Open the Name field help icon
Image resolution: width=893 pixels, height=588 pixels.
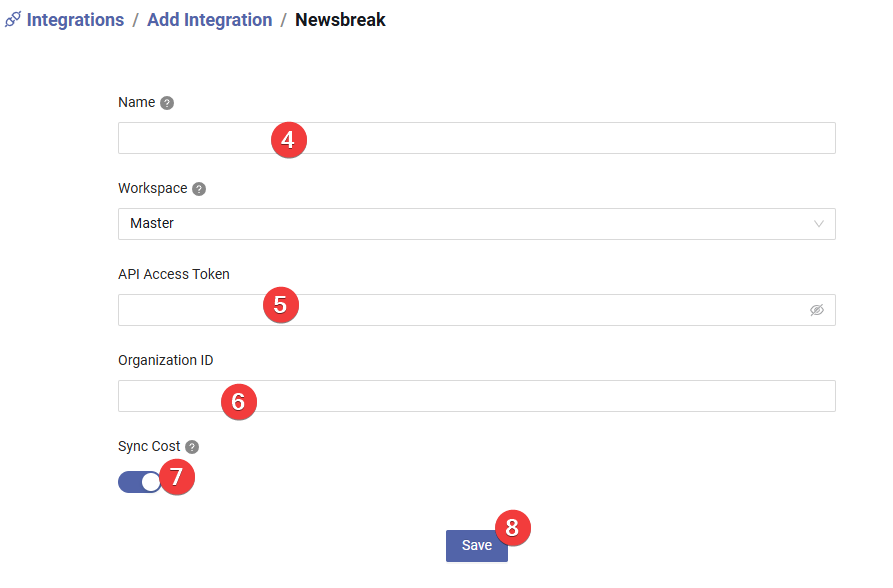click(x=167, y=103)
